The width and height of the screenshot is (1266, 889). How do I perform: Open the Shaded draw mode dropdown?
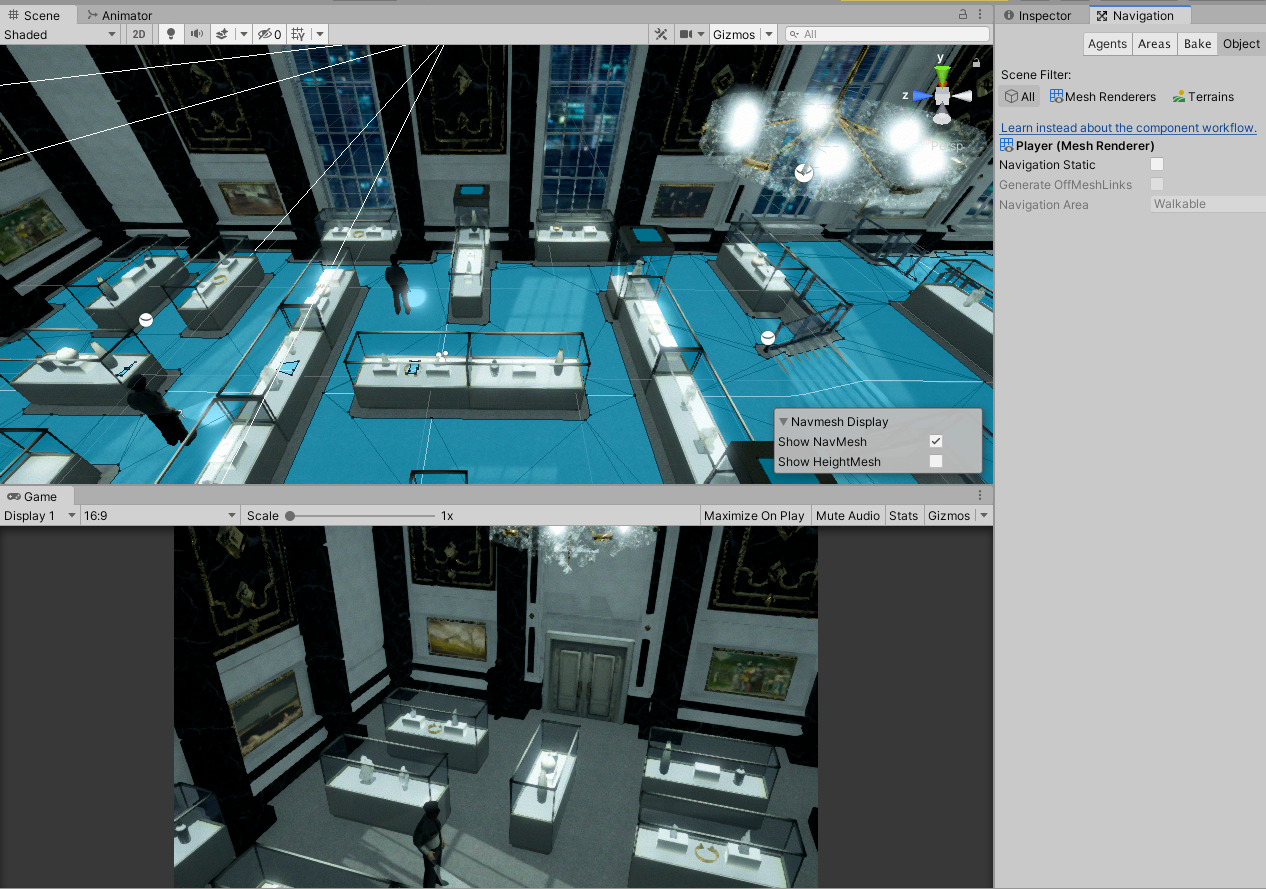[60, 34]
